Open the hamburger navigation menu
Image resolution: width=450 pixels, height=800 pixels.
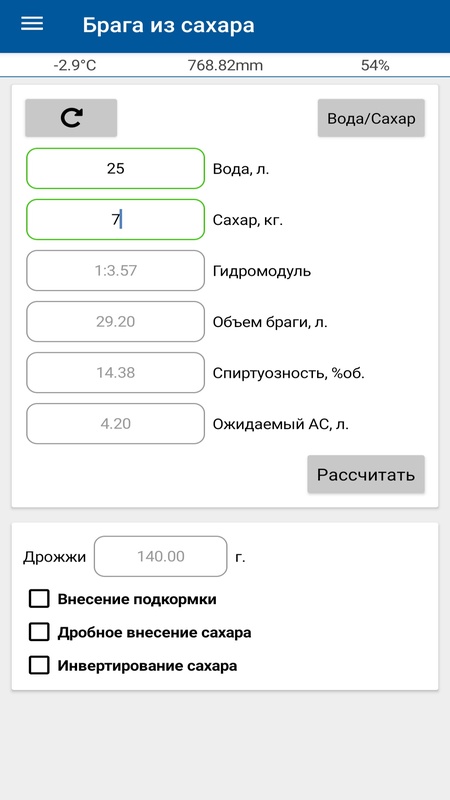32,24
